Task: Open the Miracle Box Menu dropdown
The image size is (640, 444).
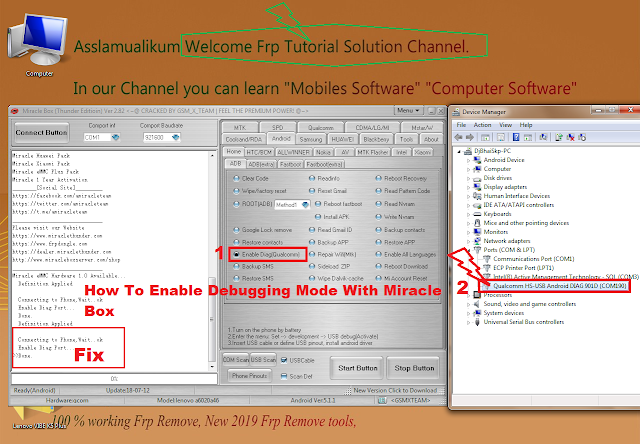Action: pos(408,111)
